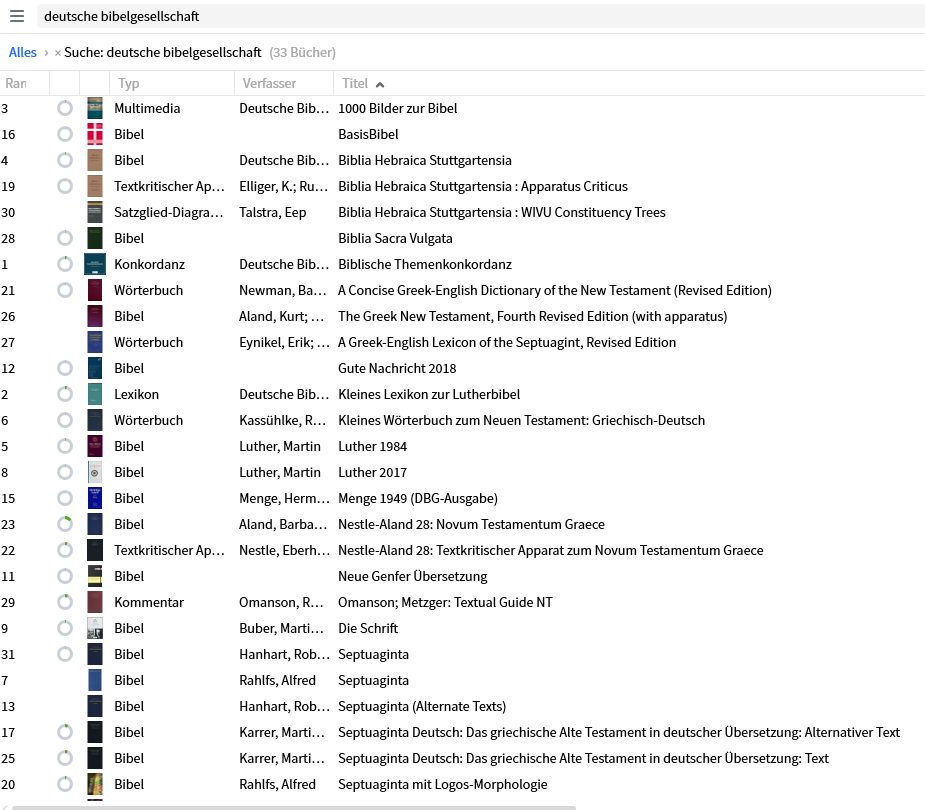Screen dimensions: 925x810
Task: Click progress circle of '1000 Bilder zur Bibel'
Action: click(x=65, y=108)
